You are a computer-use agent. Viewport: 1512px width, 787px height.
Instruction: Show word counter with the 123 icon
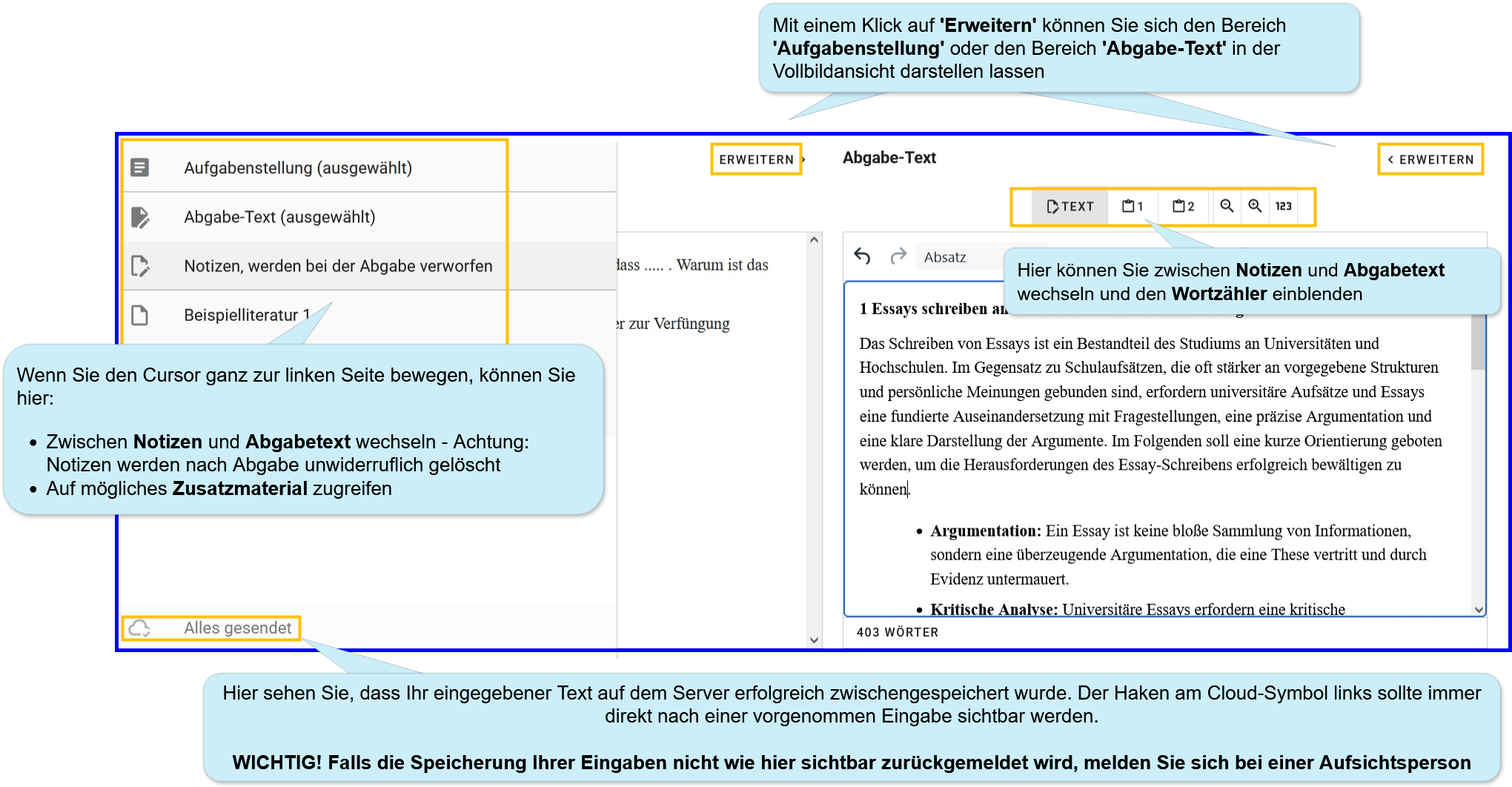tap(1284, 206)
